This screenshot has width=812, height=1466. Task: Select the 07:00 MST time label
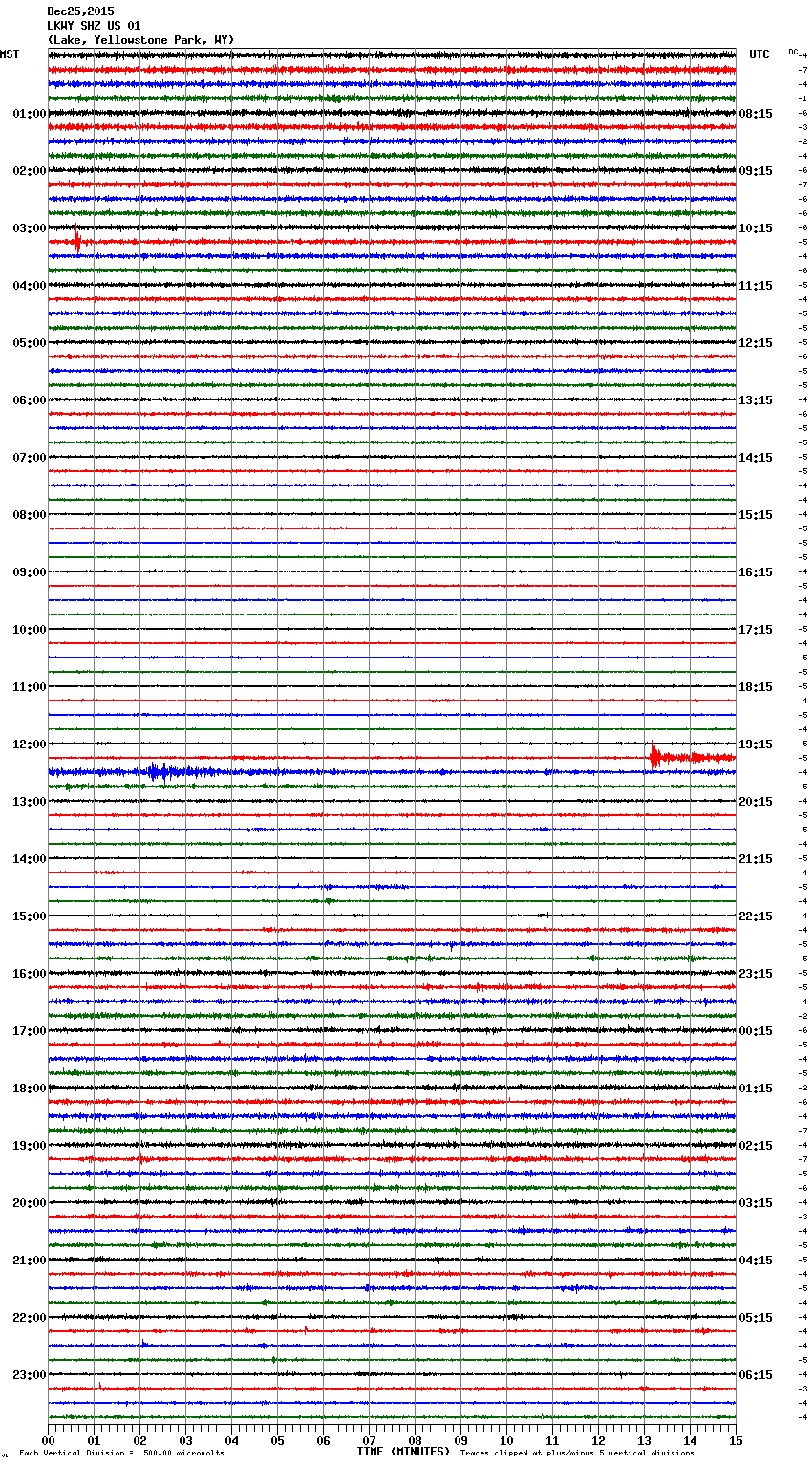point(29,458)
